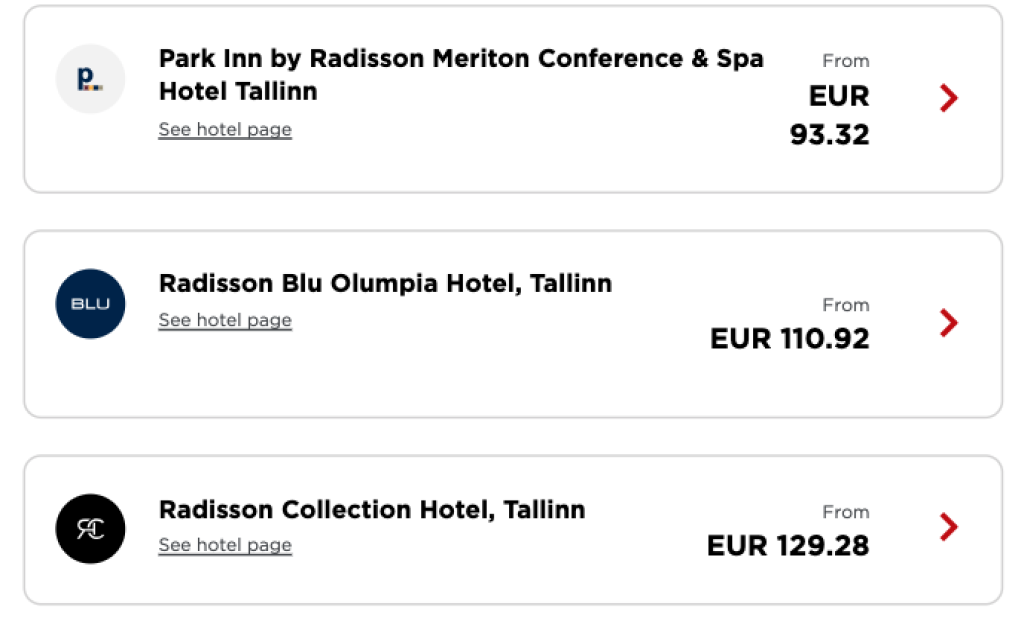The image size is (1024, 624).
Task: Select the Park Inn by Radisson Meriton title
Action: tap(460, 75)
